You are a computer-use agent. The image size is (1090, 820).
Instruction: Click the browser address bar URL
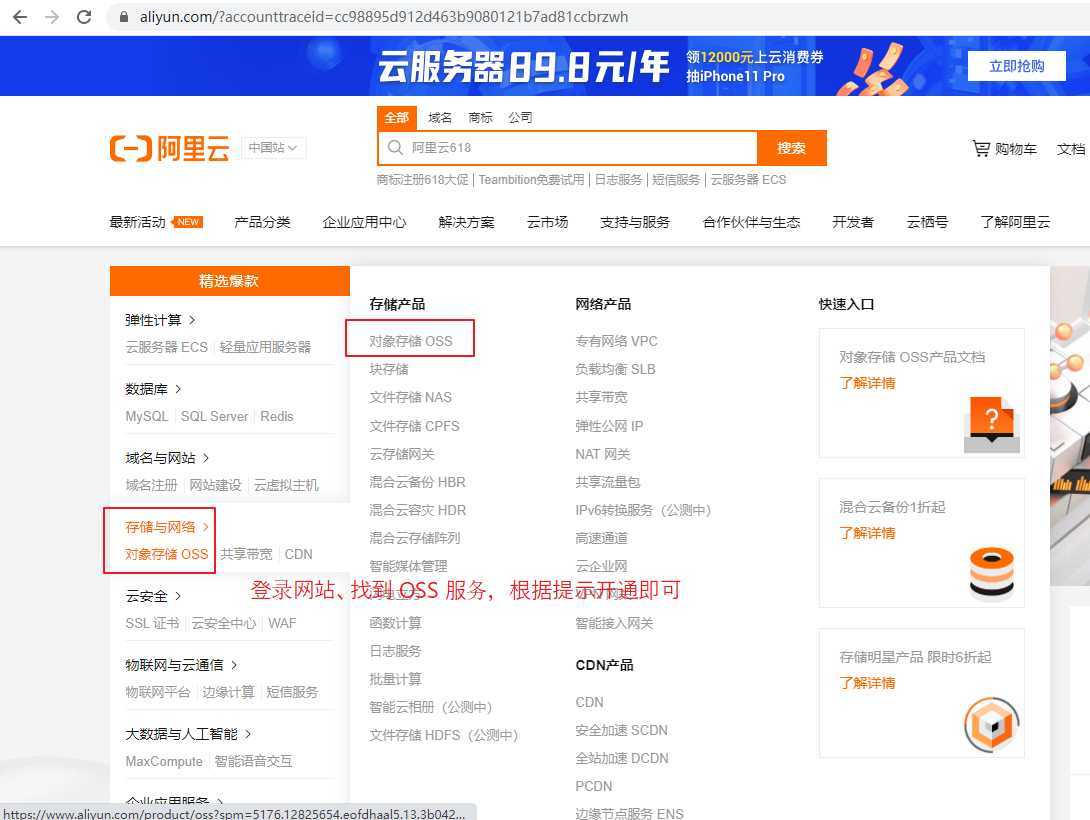[384, 17]
